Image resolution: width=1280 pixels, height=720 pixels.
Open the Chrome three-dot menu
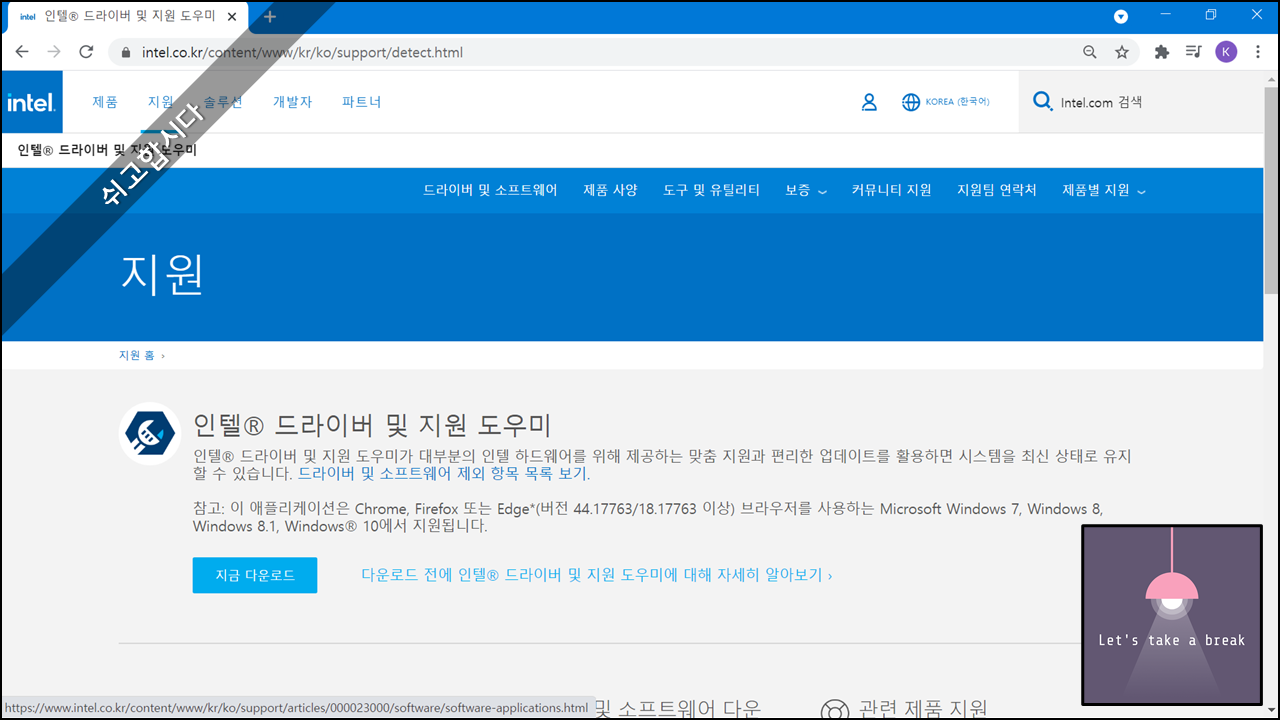[x=1258, y=52]
